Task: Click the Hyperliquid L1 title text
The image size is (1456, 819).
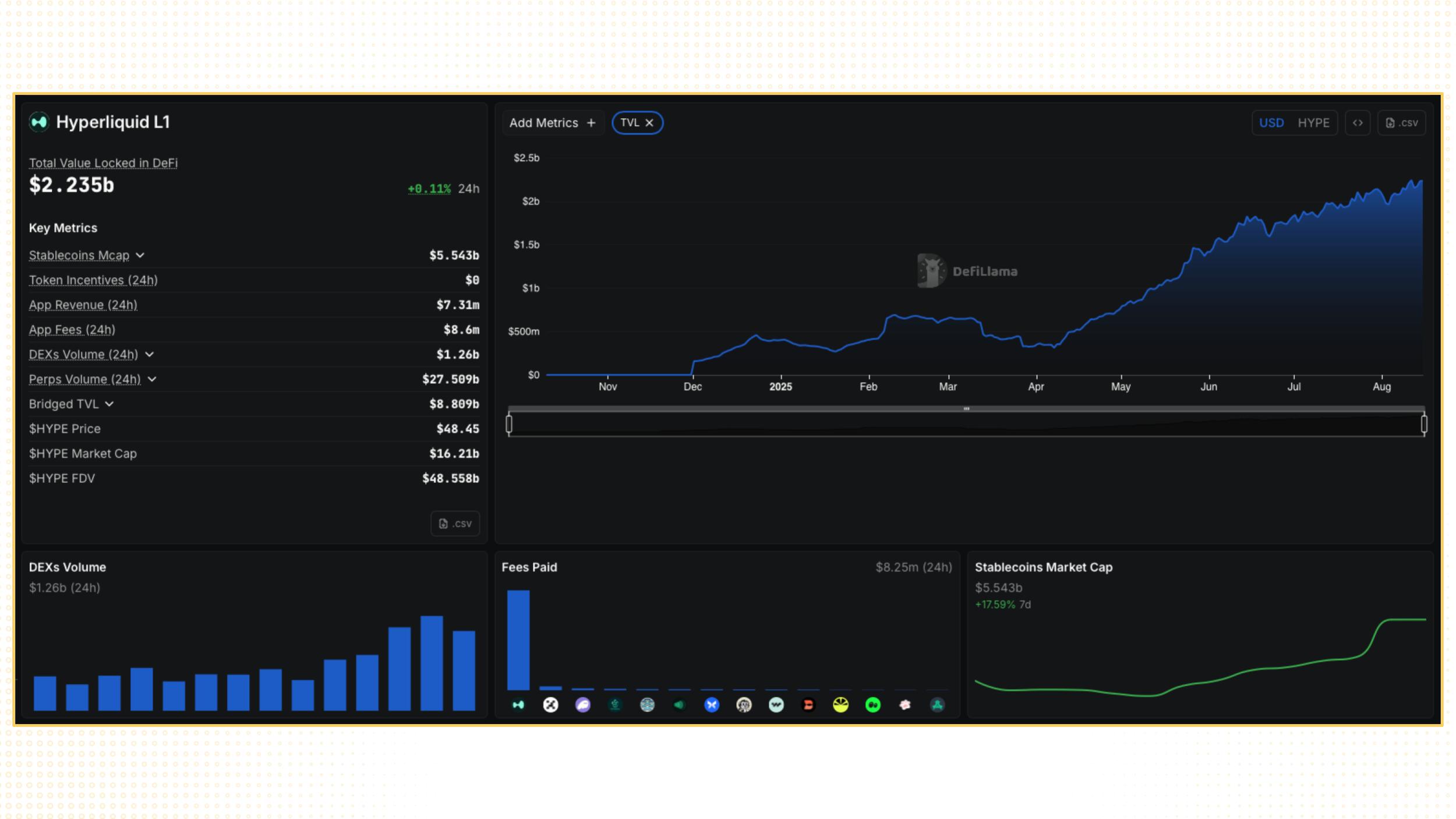Action: [x=113, y=122]
